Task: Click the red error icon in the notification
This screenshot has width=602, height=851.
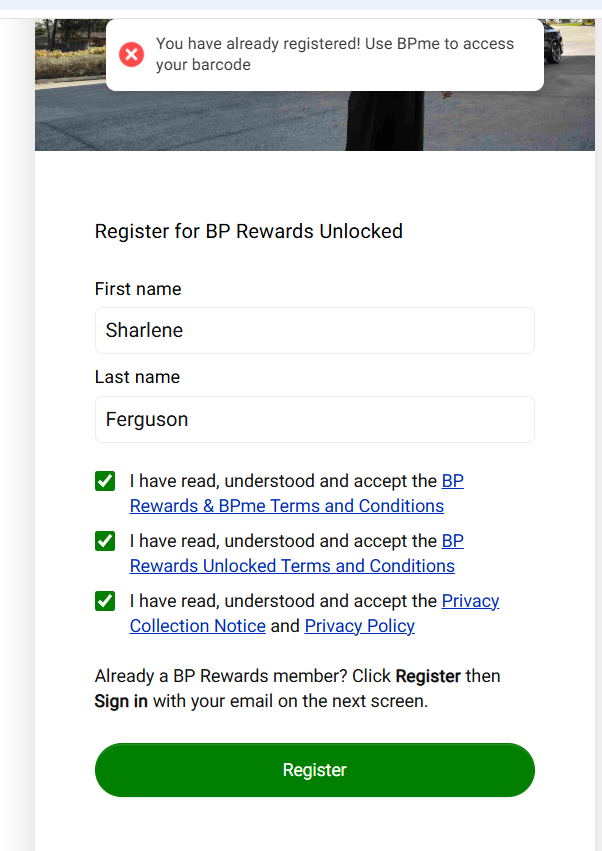Action: pos(131,54)
